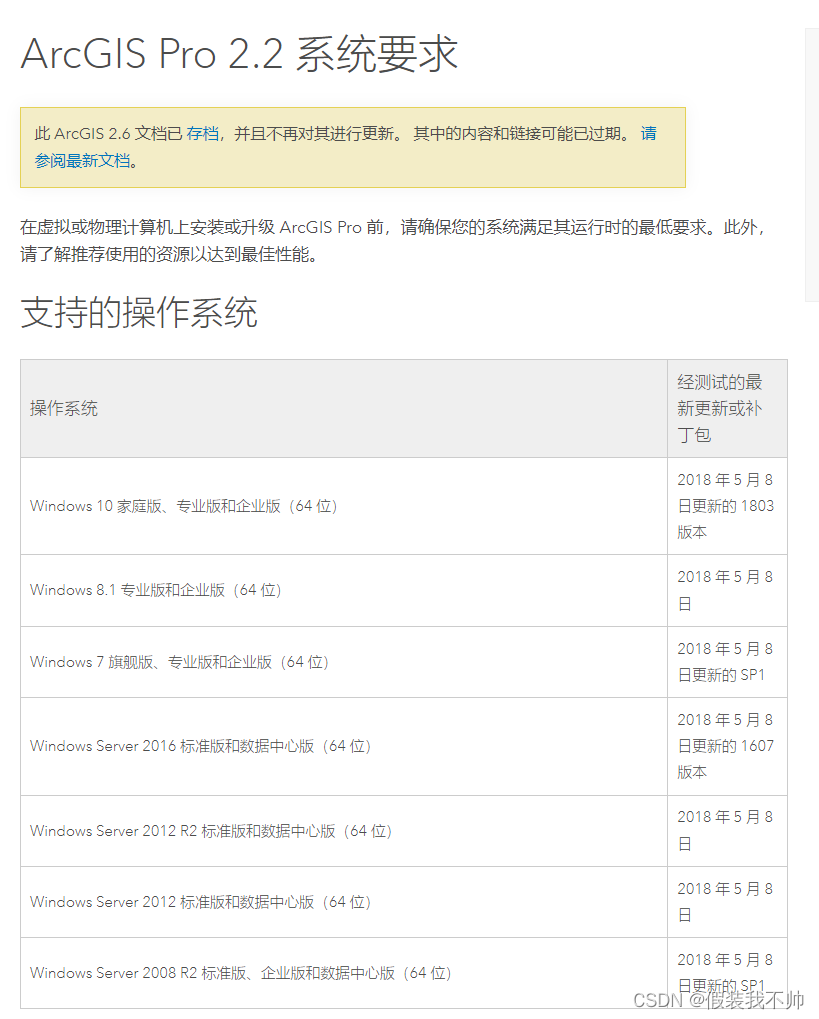Viewport: 819px width, 1019px height.
Task: Click the Windows 7 row SP1 update cell
Action: [727, 662]
